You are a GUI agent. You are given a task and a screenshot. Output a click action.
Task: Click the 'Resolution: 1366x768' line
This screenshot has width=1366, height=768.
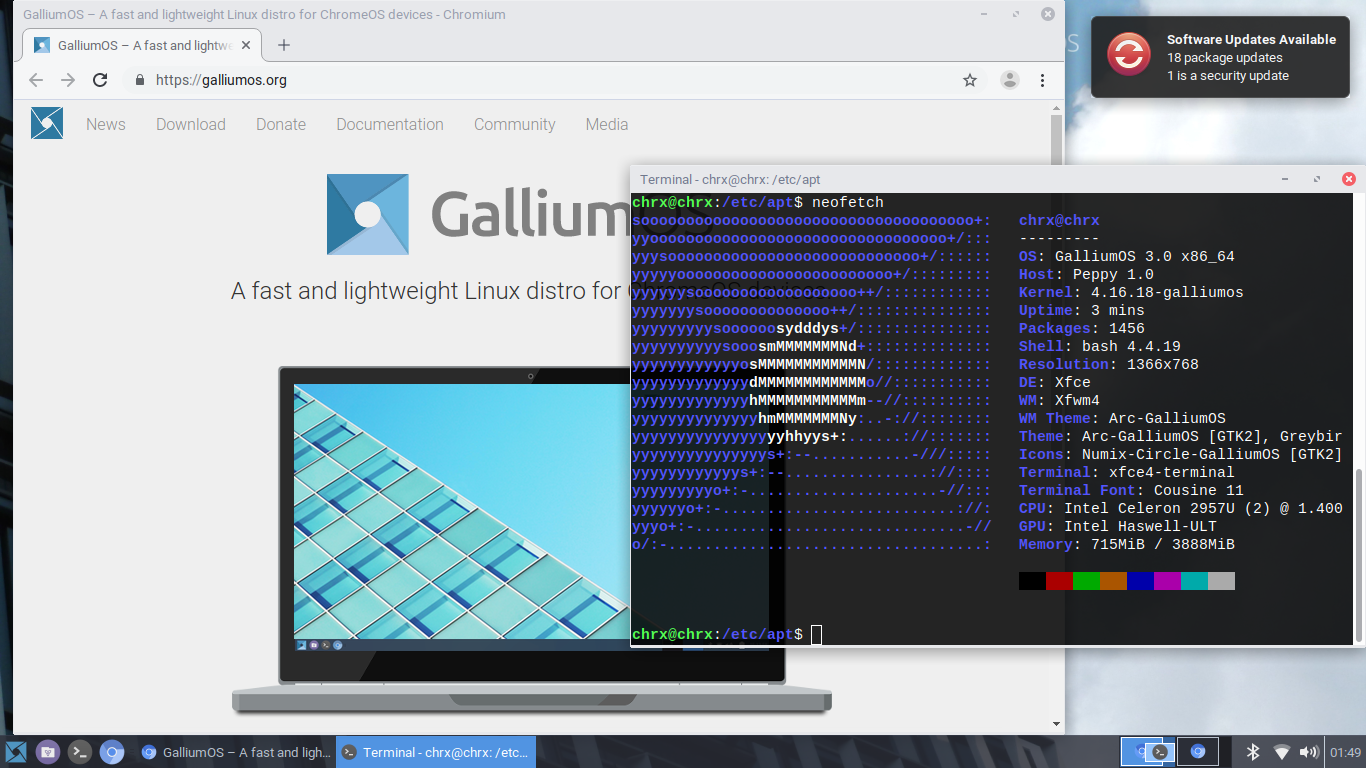point(1109,364)
